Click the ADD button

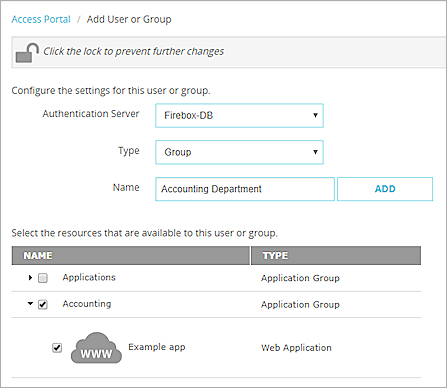(x=385, y=189)
